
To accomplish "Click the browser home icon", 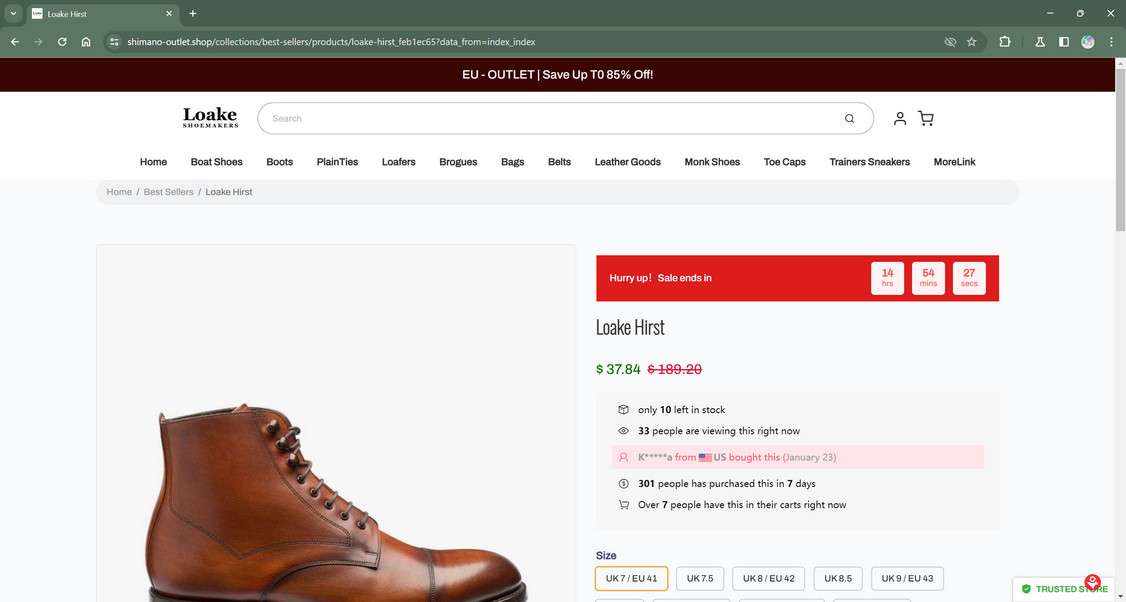I will coord(86,42).
